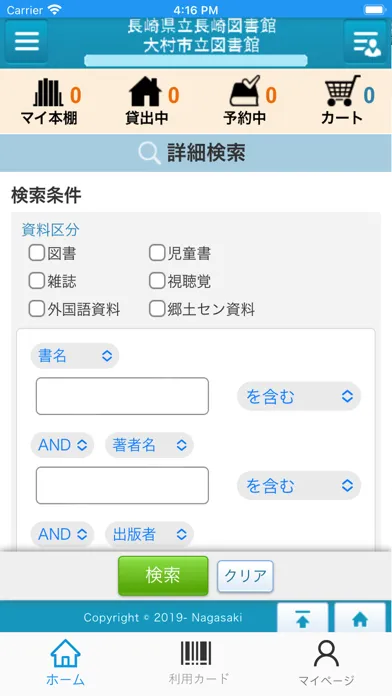Tap the green 検索 button
Viewport: 392px width, 696px height.
pos(163,576)
